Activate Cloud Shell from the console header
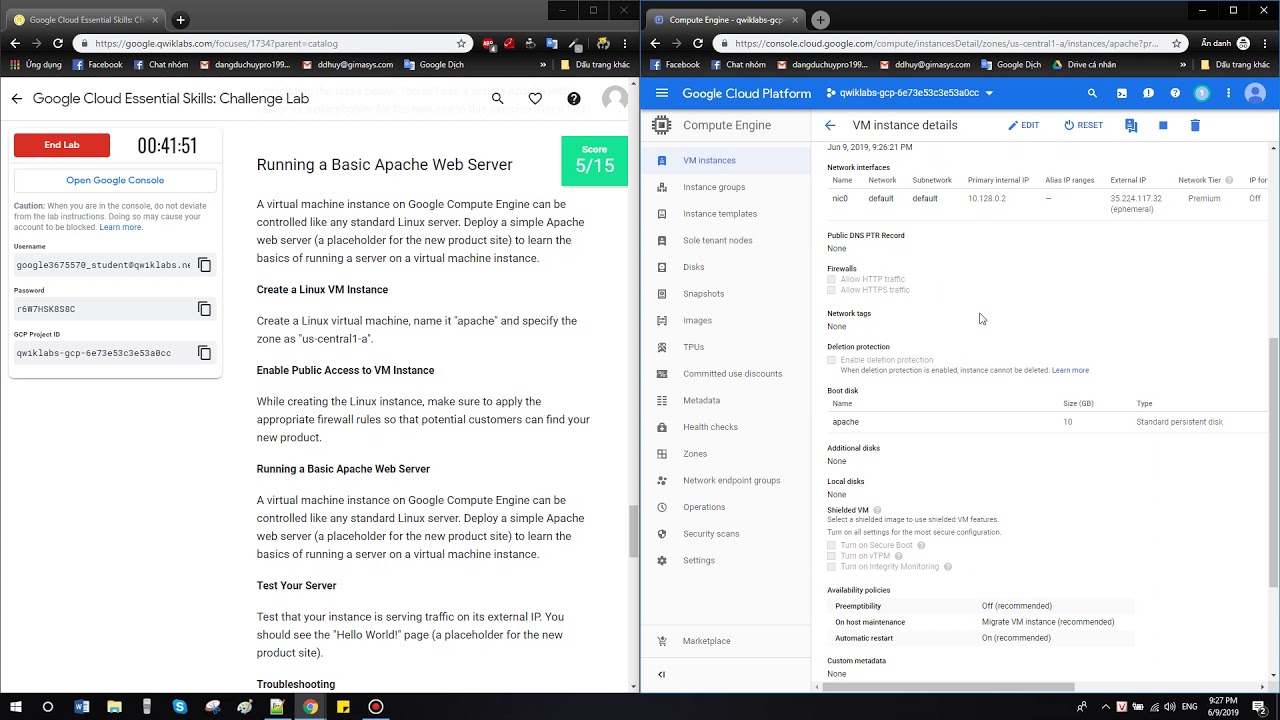 tap(1122, 93)
